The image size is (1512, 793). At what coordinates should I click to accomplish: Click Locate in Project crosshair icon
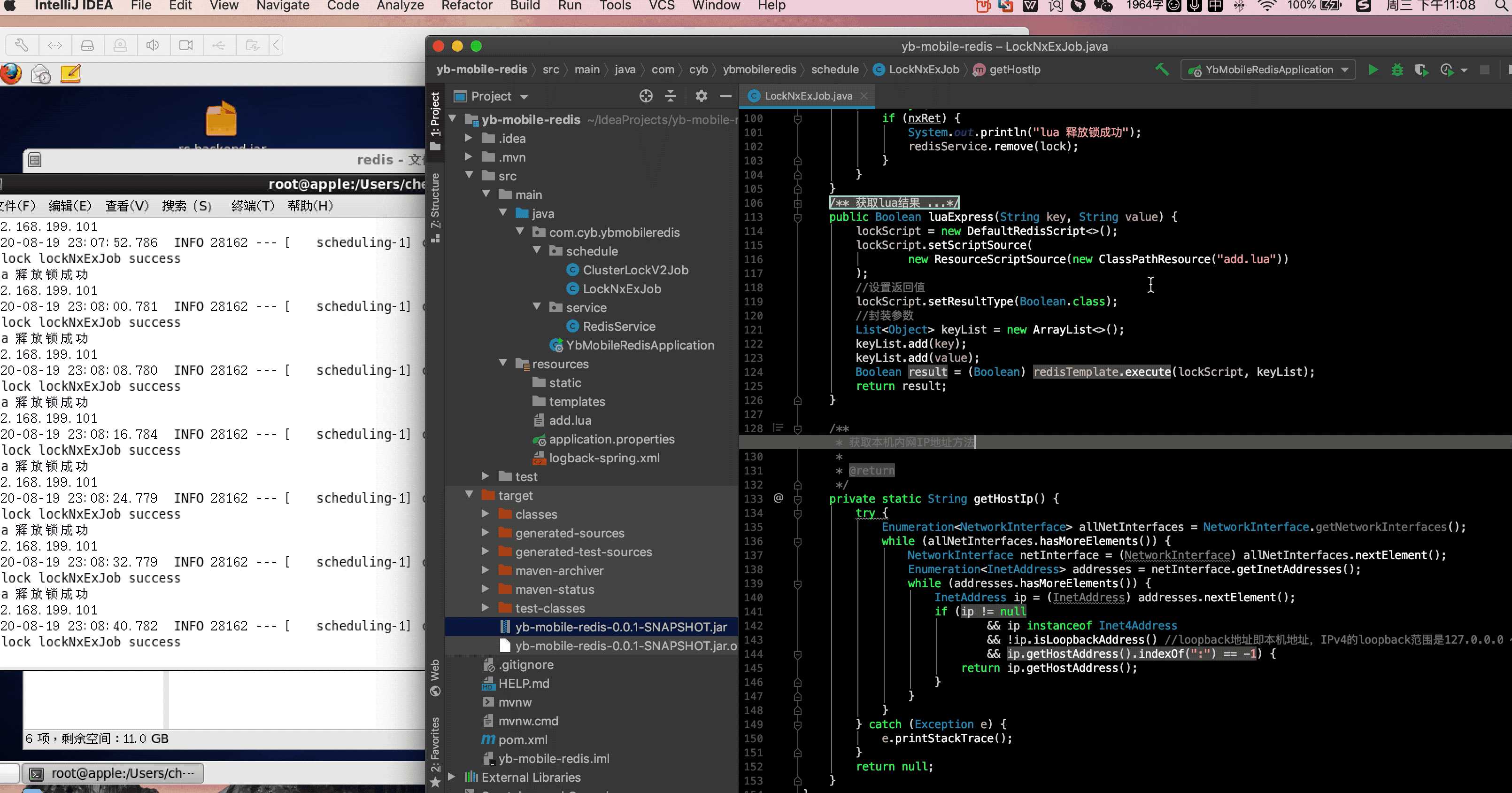click(646, 96)
